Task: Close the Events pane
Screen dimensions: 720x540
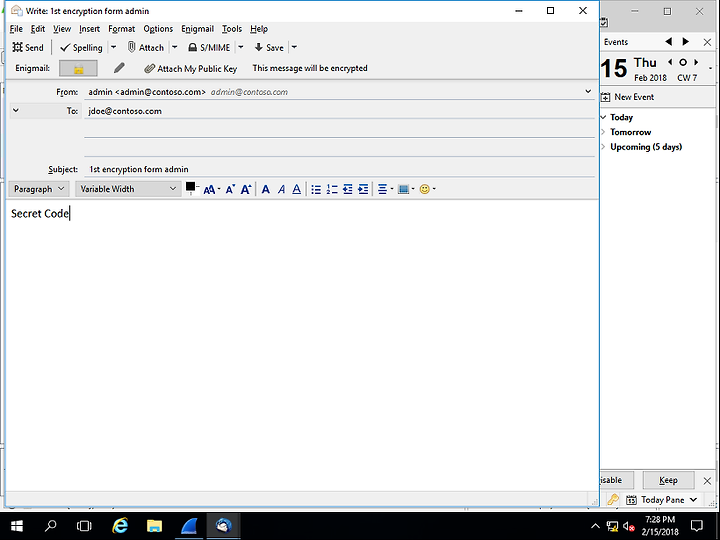Action: (x=707, y=42)
